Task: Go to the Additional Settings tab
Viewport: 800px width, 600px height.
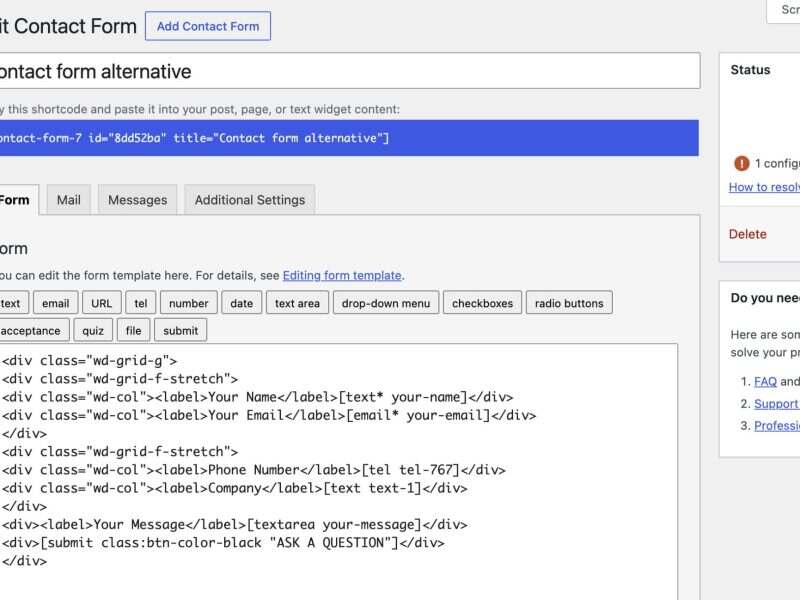Action: 249,200
